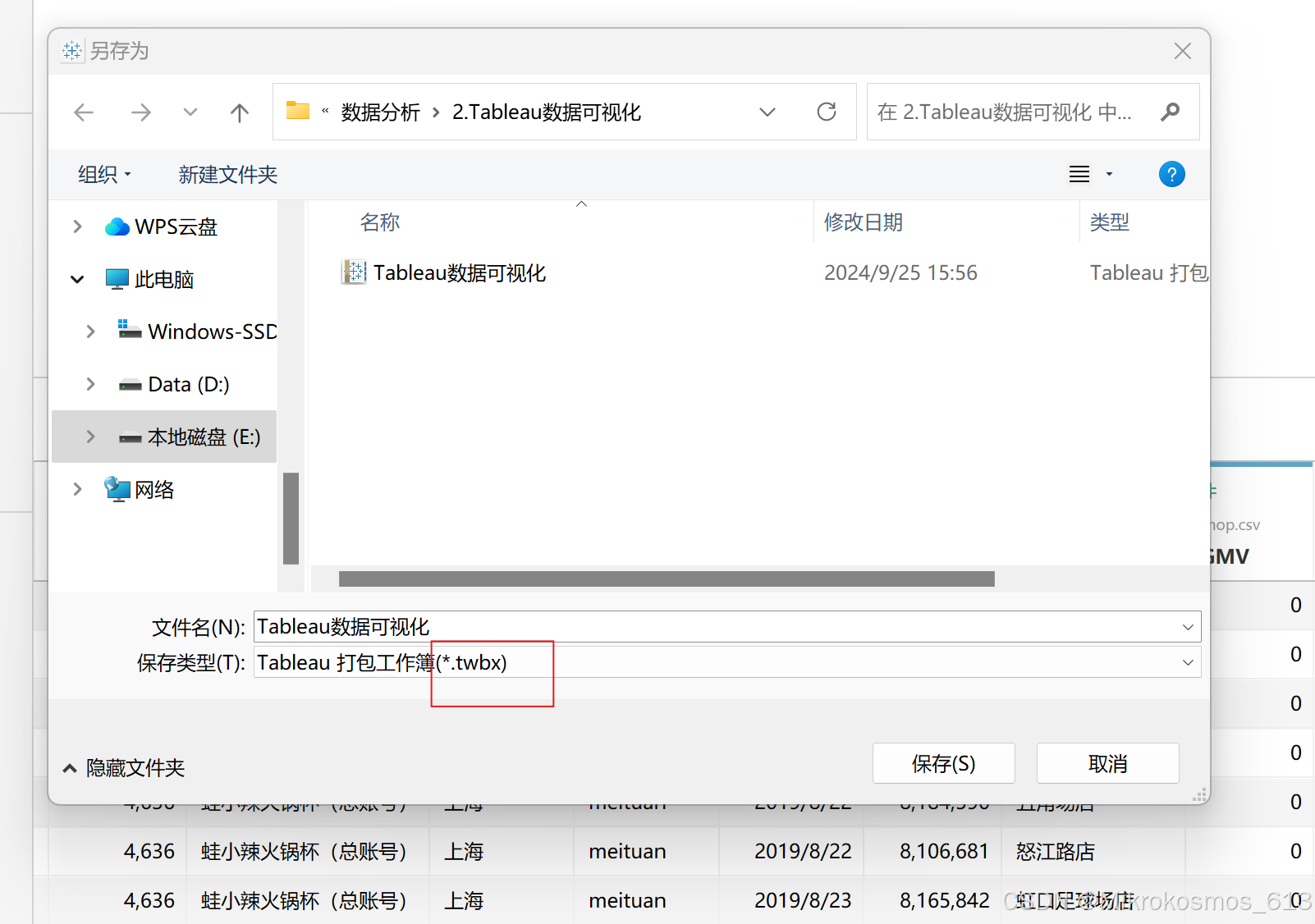The width and height of the screenshot is (1315, 924).
Task: Go back with the left arrow button
Action: [84, 112]
